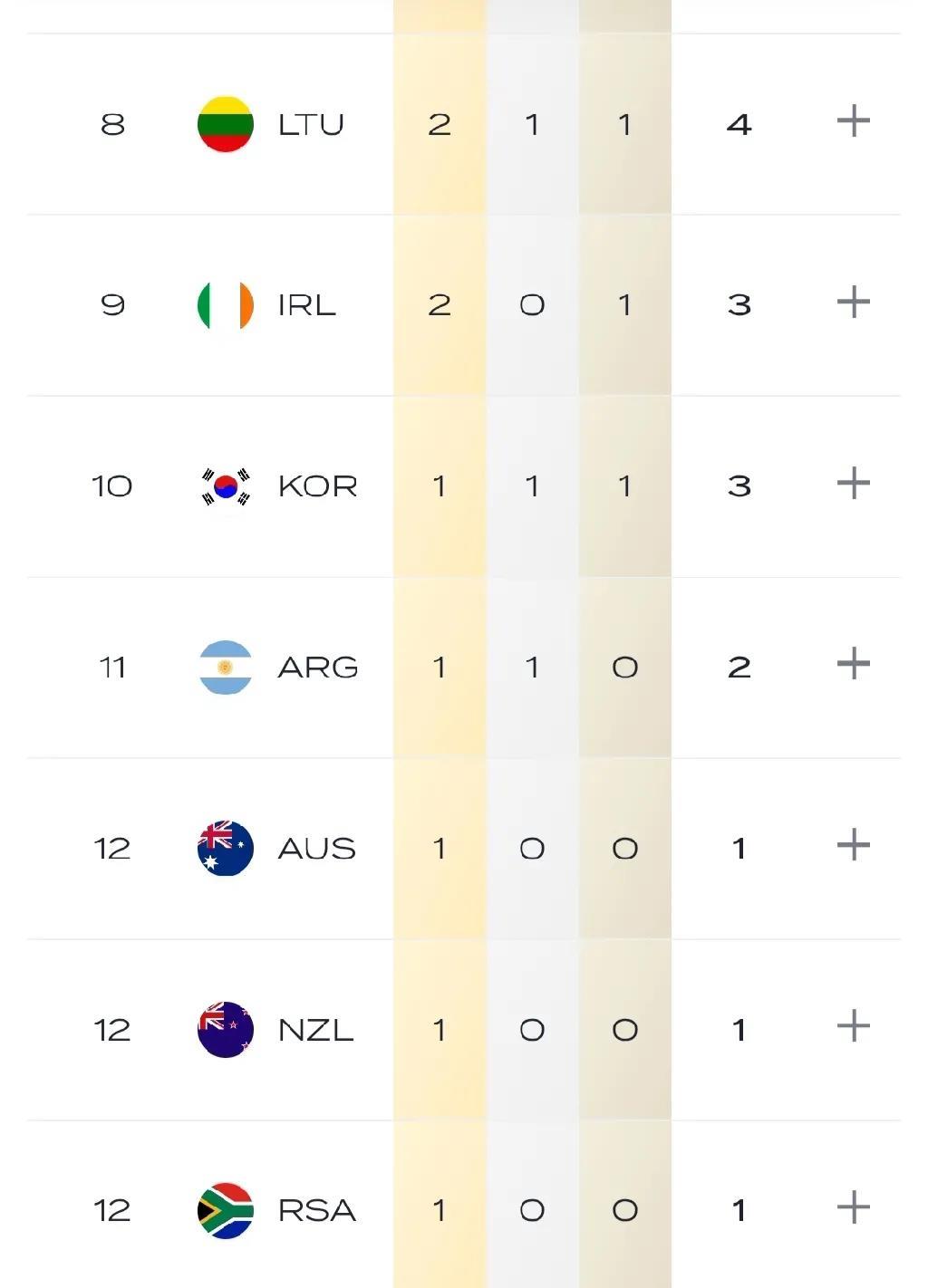Image resolution: width=928 pixels, height=1288 pixels.
Task: Expand the LTU row with plus
Action: 853,120
